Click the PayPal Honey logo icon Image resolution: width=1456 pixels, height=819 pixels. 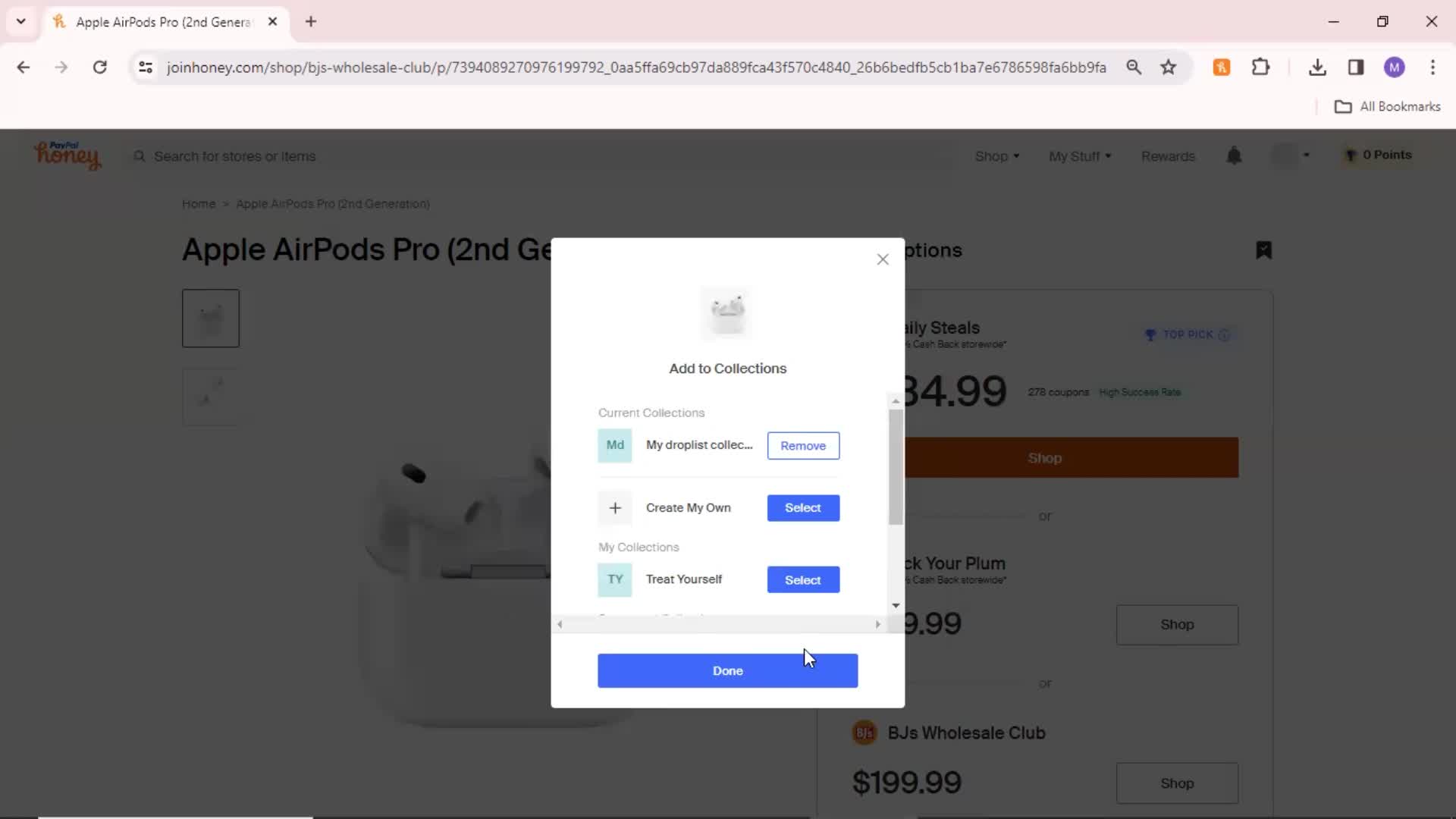(x=66, y=155)
